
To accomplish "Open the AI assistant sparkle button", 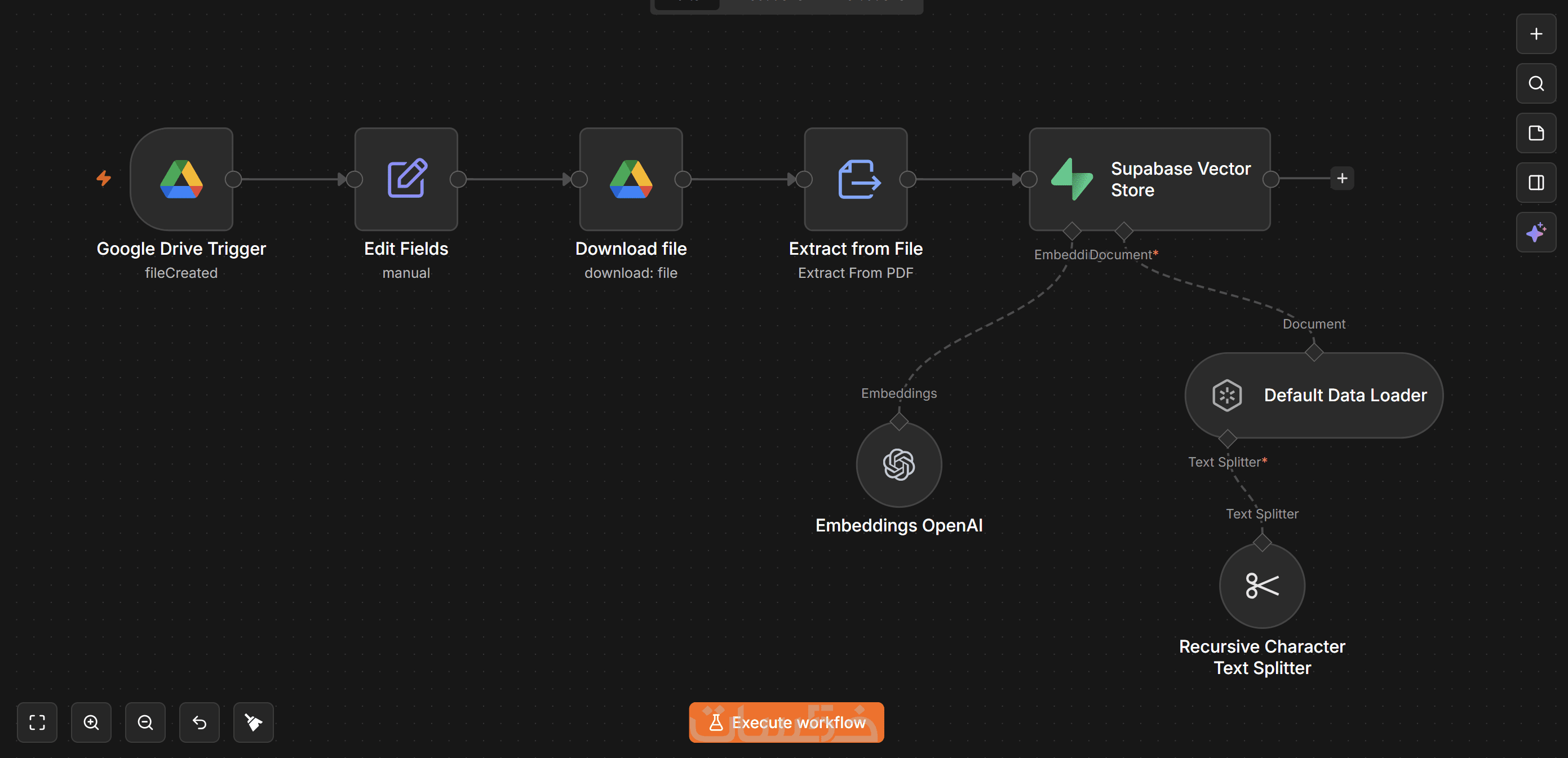I will tap(1536, 232).
